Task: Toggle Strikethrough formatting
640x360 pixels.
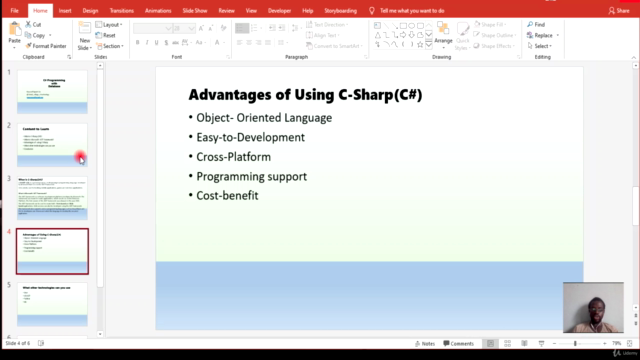Action: (x=176, y=42)
